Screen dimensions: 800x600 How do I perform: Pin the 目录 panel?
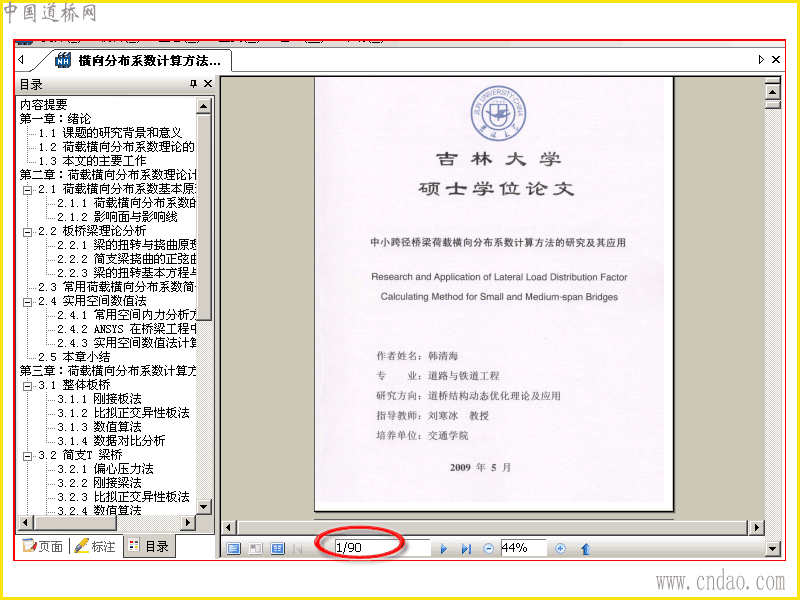click(x=193, y=84)
